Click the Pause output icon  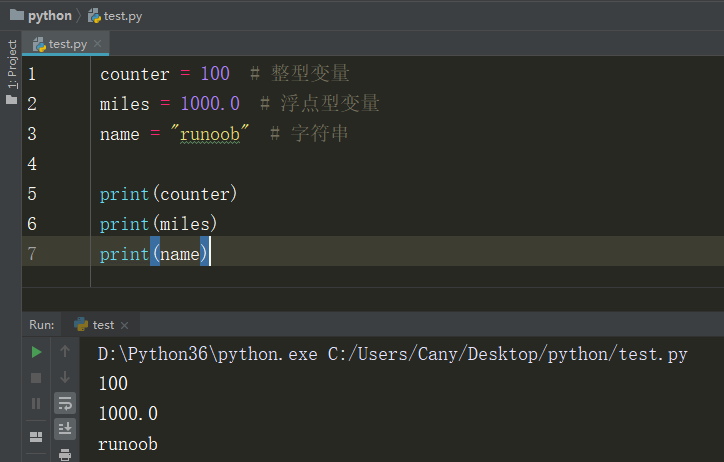36,403
